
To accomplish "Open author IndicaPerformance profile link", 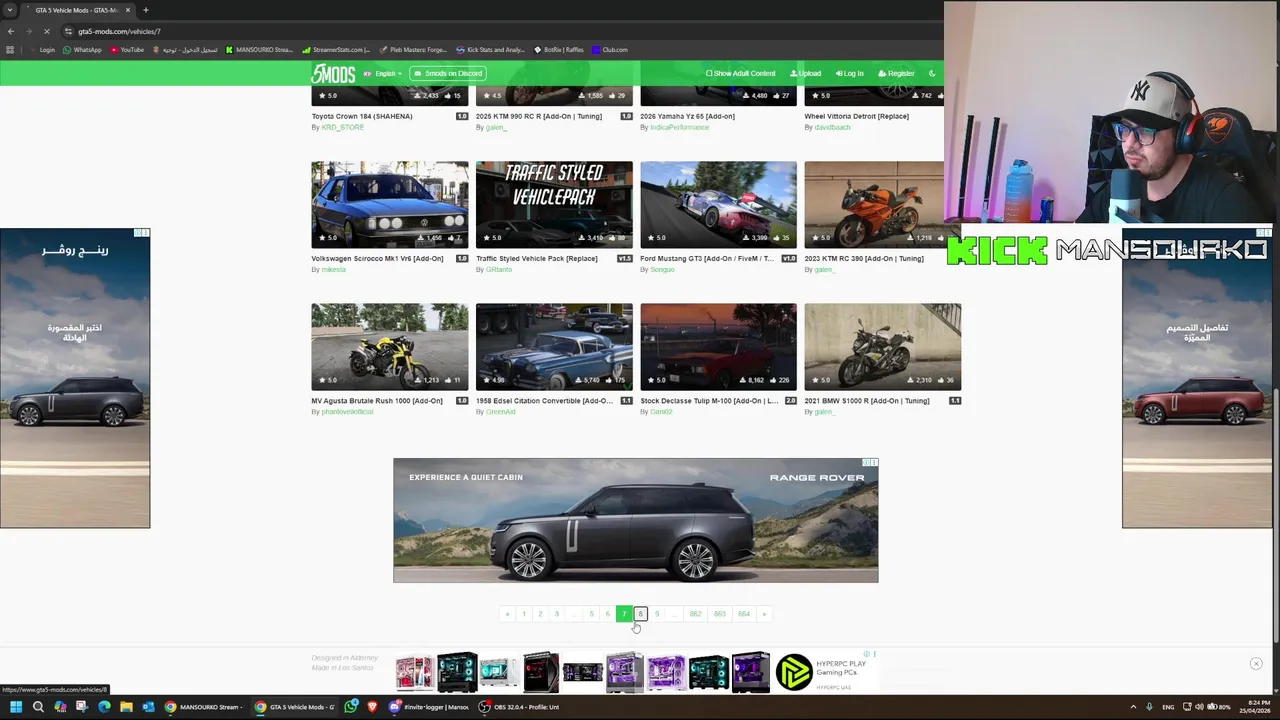I will point(679,127).
